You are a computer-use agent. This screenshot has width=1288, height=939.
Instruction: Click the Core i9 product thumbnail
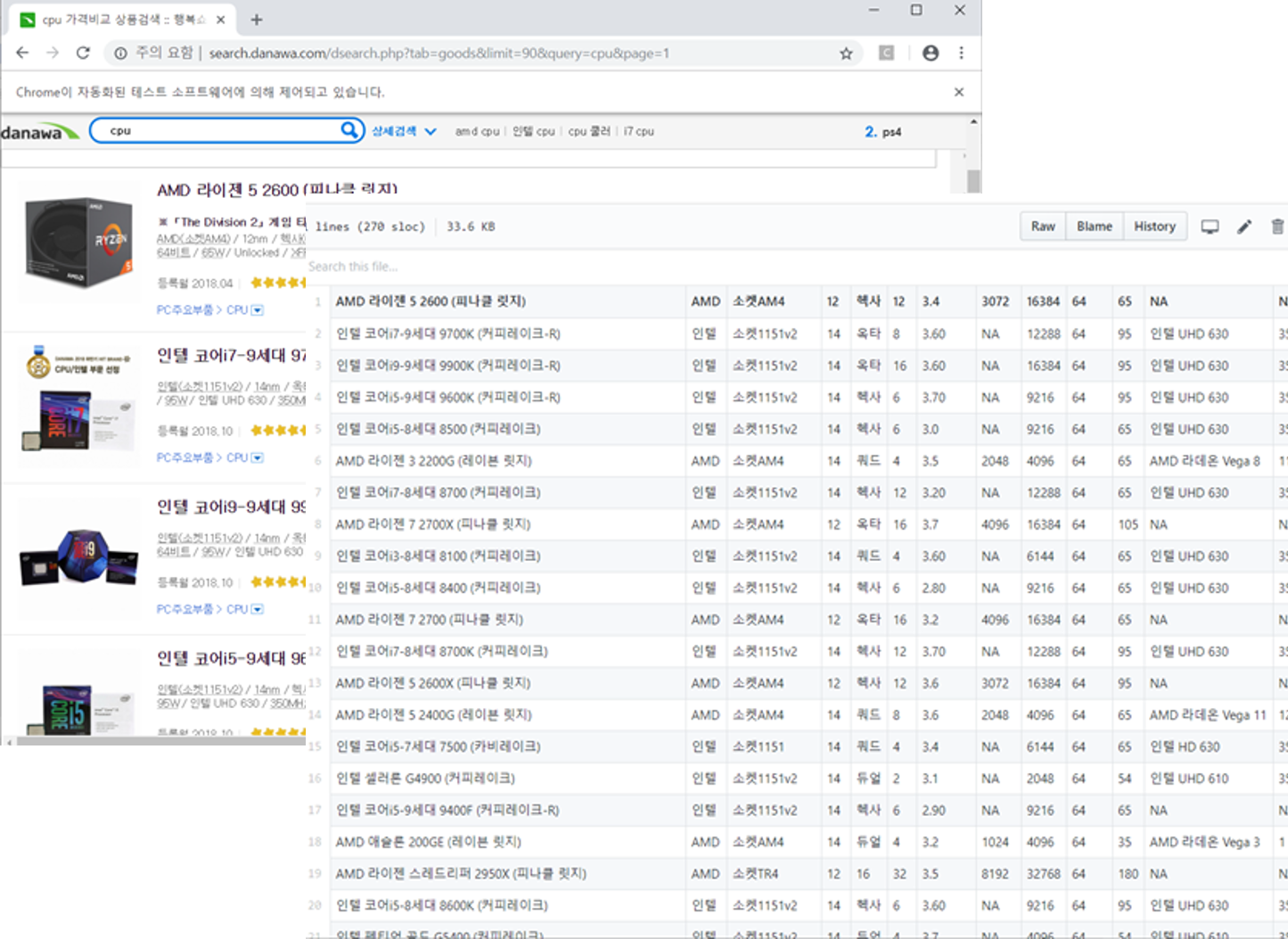(x=79, y=557)
